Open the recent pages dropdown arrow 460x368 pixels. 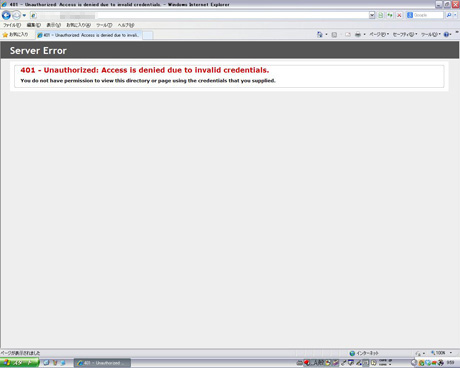point(24,15)
